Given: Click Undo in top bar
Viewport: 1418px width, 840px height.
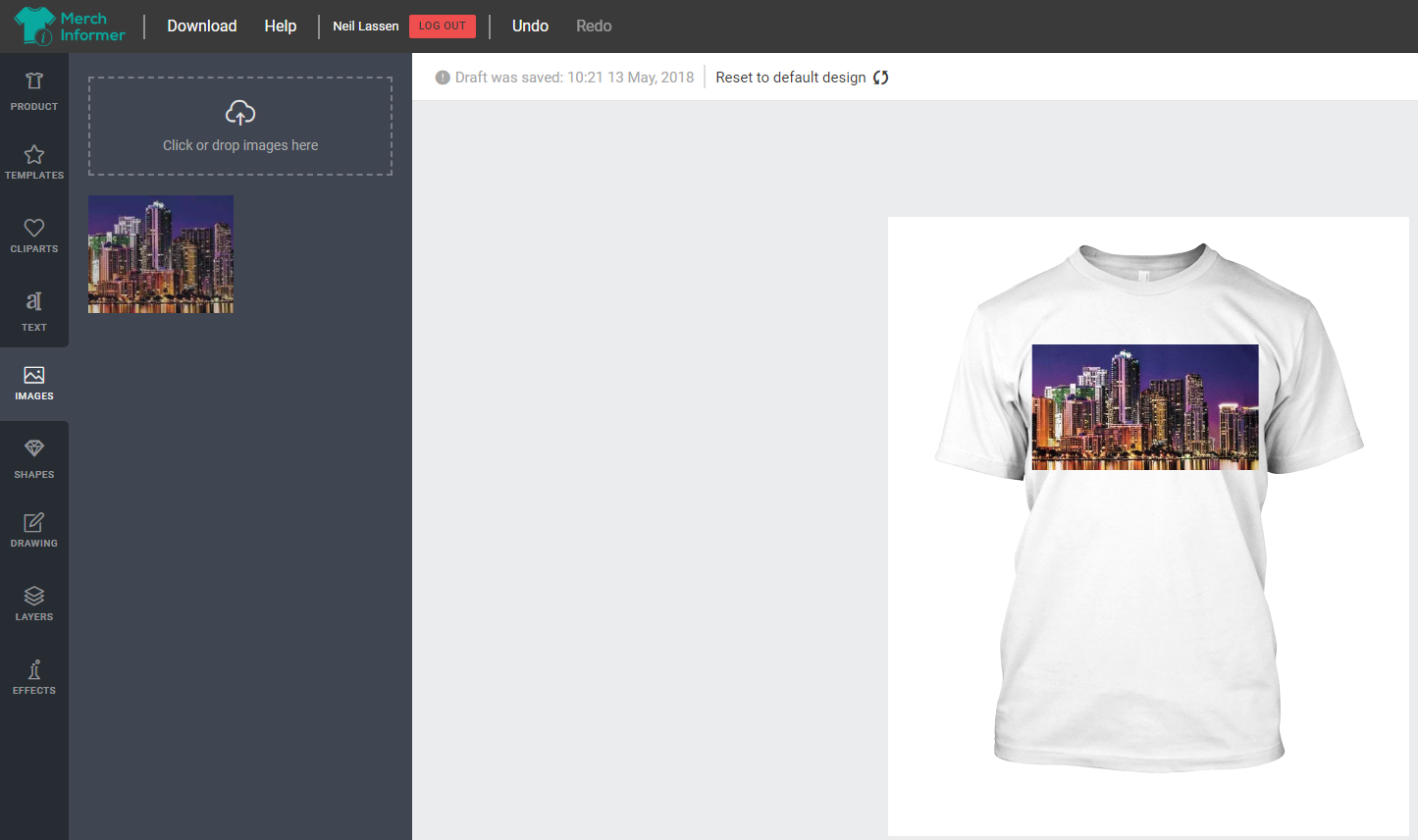Looking at the screenshot, I should (530, 26).
